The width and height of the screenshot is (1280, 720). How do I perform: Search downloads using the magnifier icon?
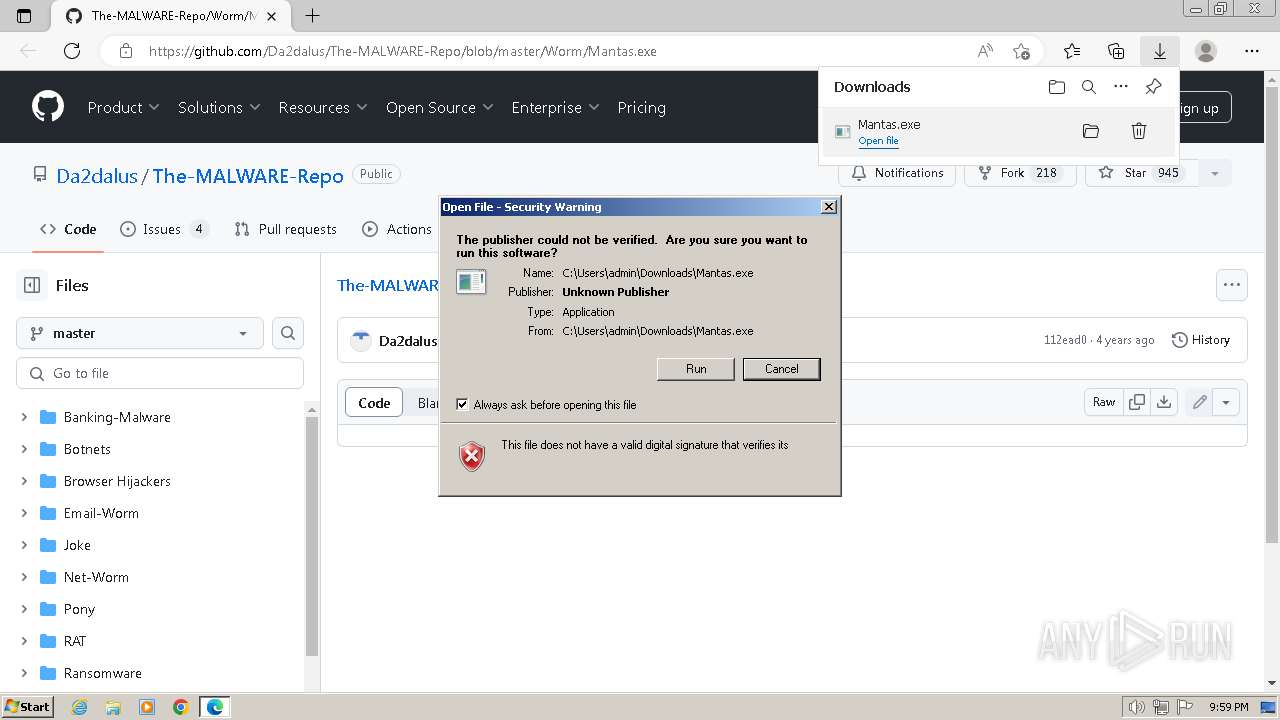pos(1089,87)
